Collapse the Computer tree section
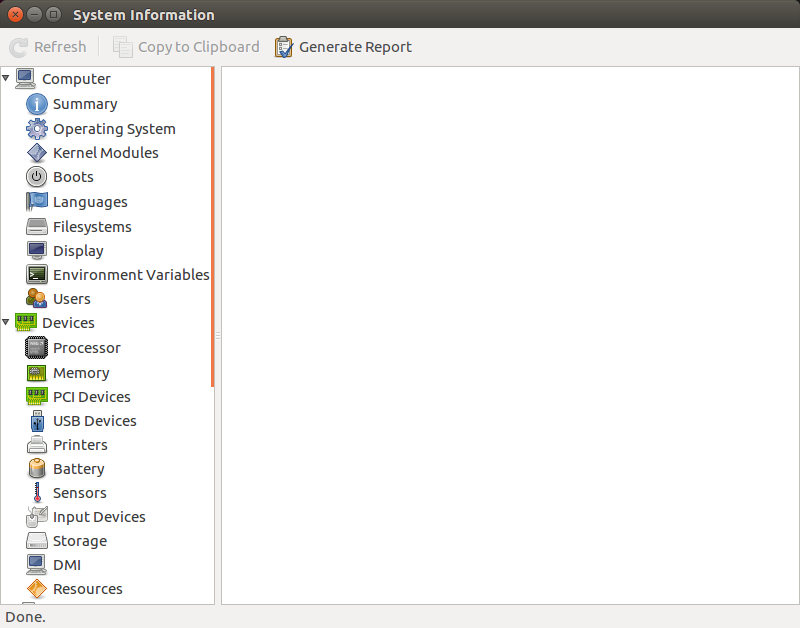The image size is (800, 628). click(6, 78)
